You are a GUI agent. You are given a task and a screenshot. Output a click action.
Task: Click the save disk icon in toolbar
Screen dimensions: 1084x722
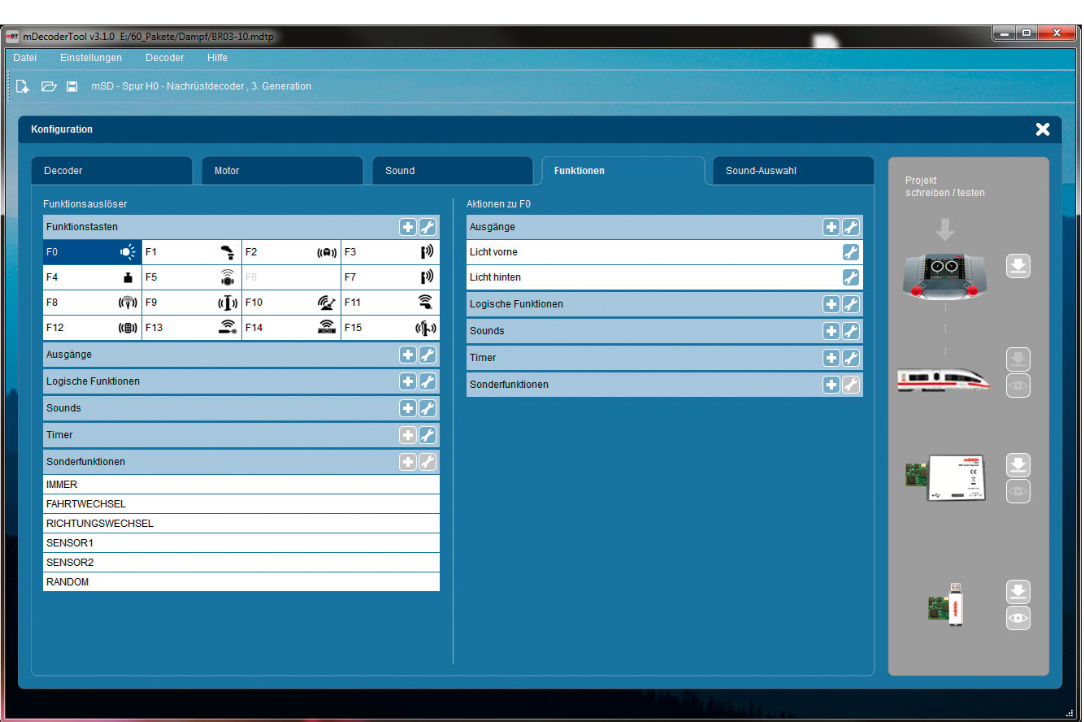pyautogui.click(x=72, y=87)
